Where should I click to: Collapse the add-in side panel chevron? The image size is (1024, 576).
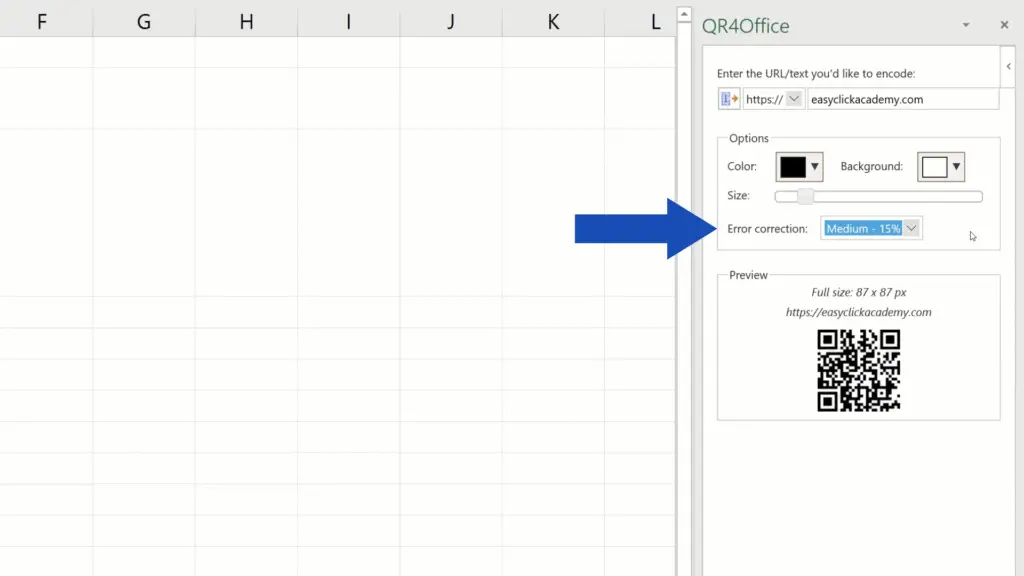click(1008, 67)
